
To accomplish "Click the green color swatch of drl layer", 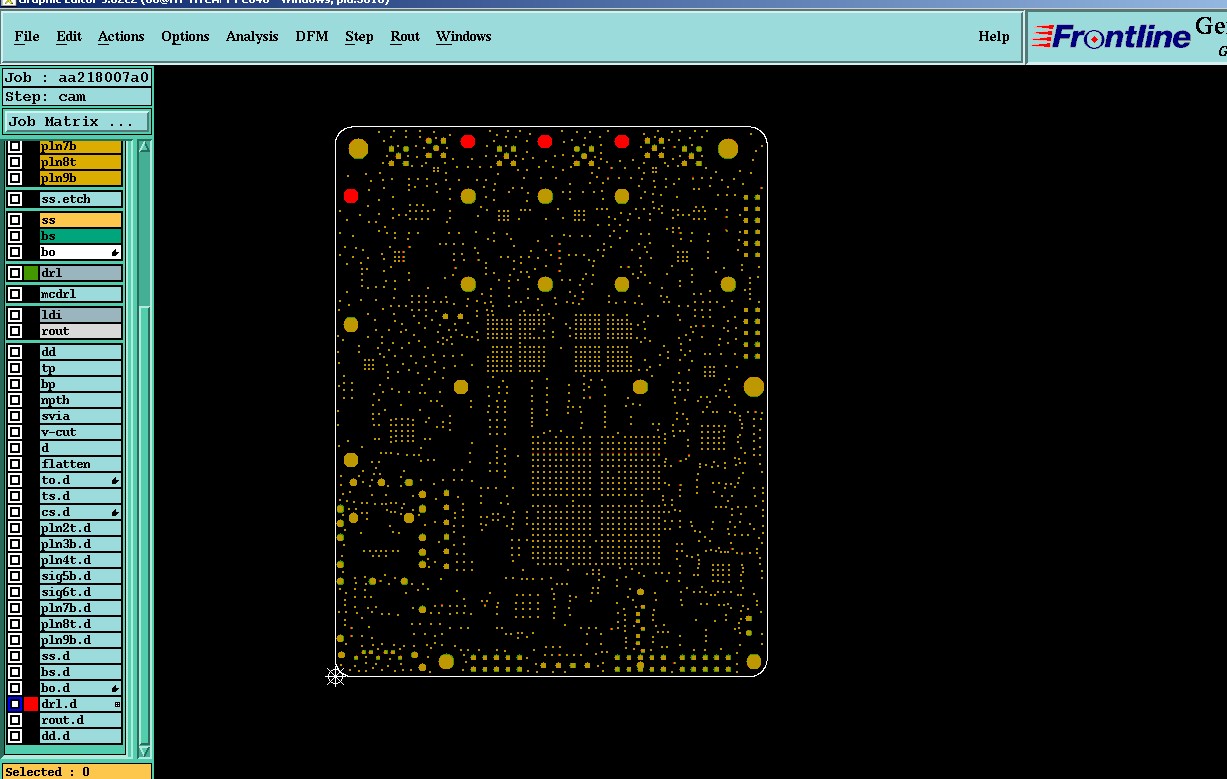I will tap(31, 273).
